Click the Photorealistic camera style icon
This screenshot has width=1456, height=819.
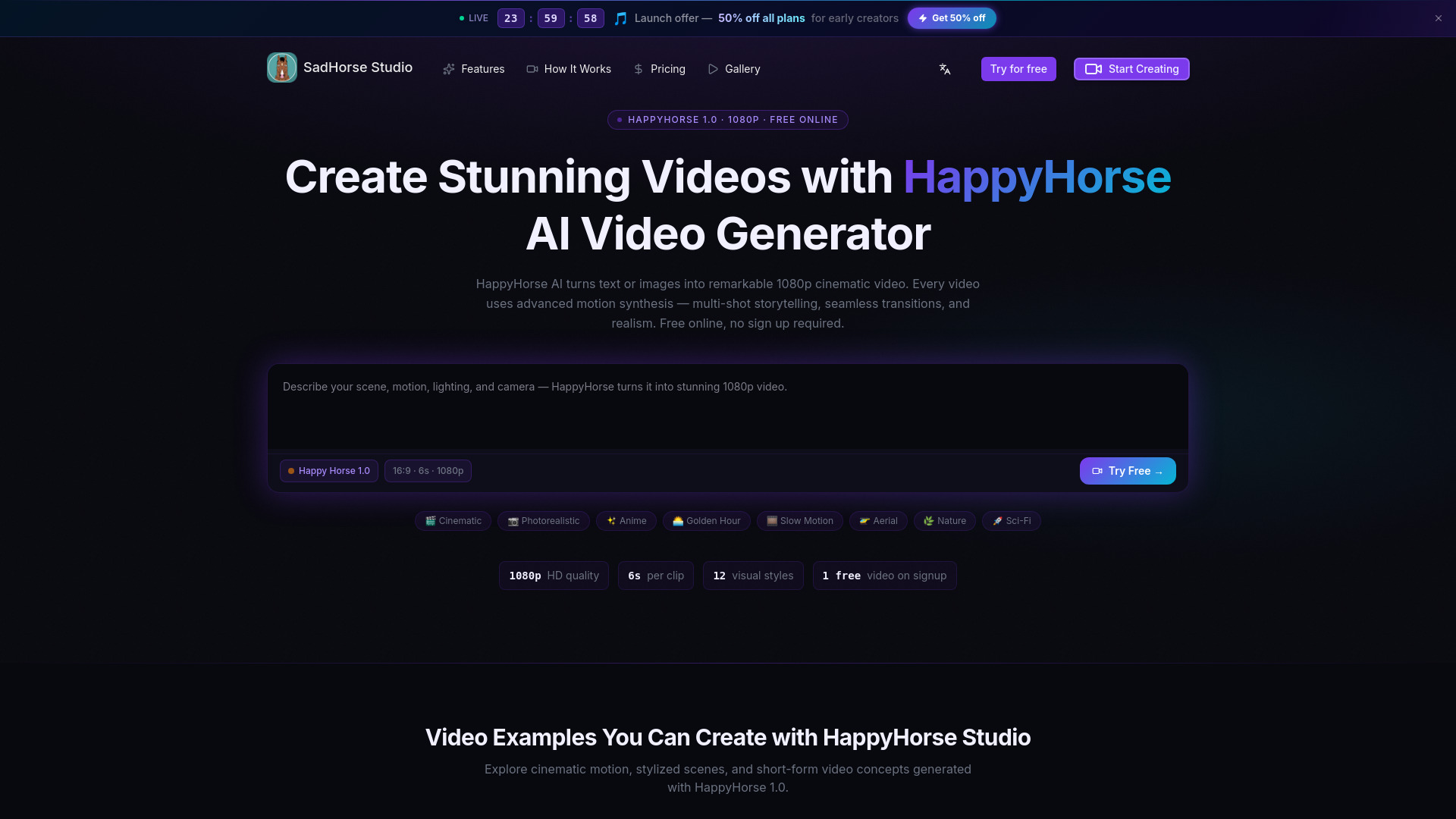tap(515, 521)
